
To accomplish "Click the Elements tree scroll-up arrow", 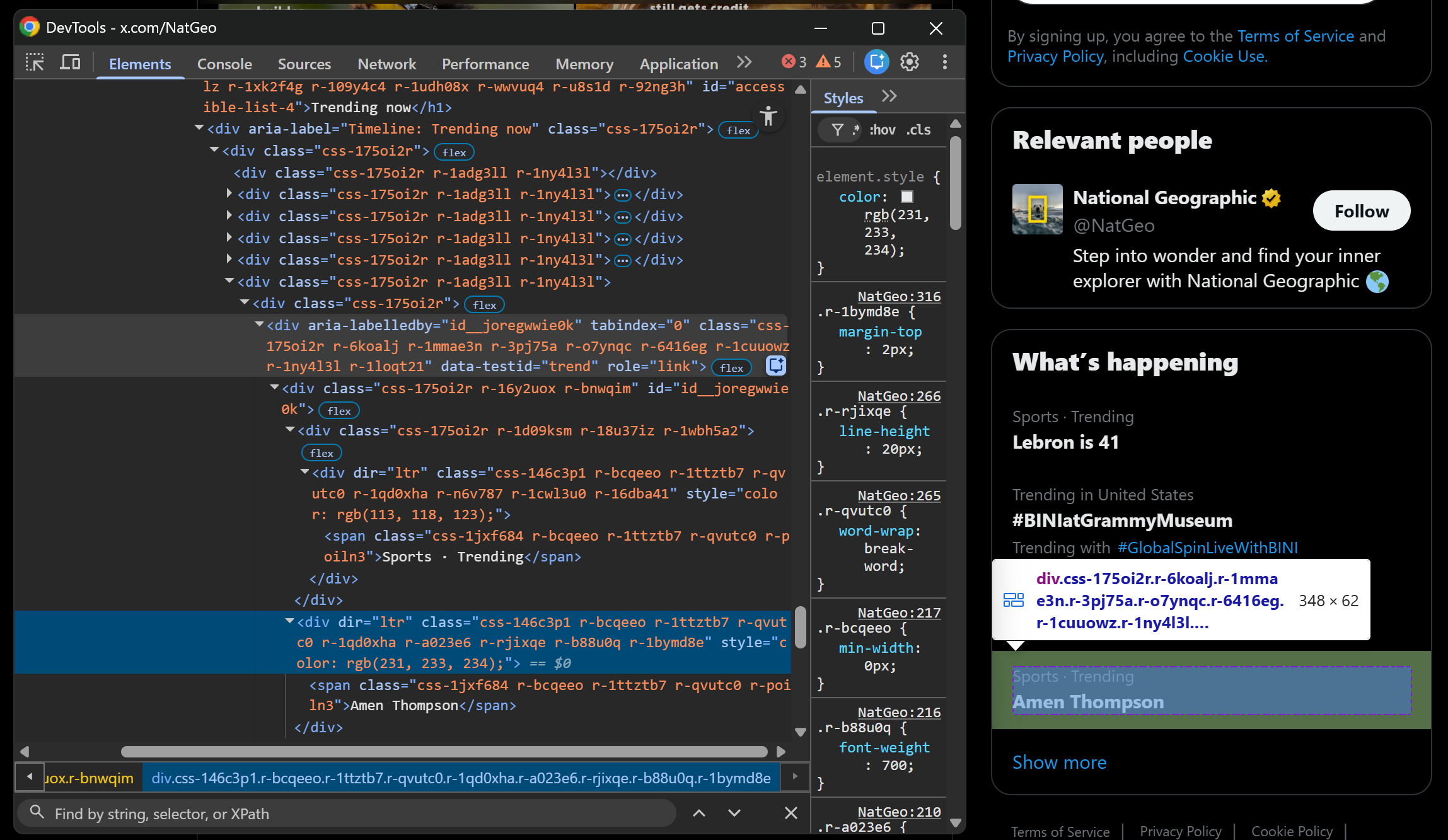I will click(x=801, y=89).
